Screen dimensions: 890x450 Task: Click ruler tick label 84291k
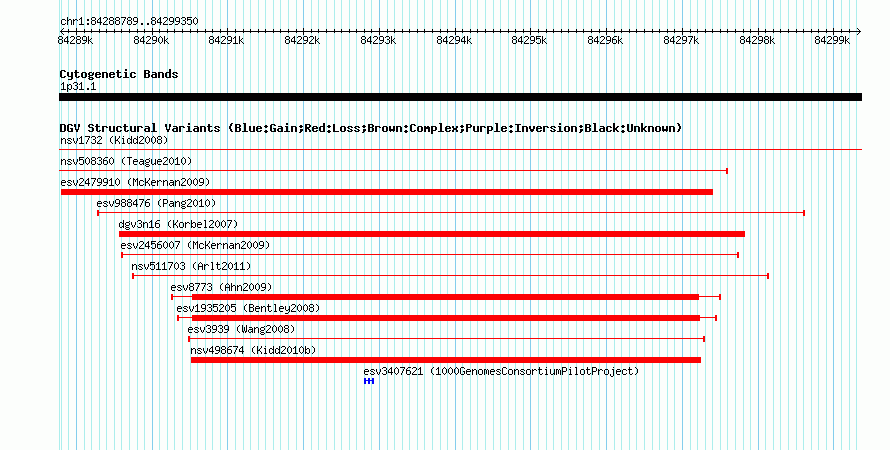(x=226, y=40)
